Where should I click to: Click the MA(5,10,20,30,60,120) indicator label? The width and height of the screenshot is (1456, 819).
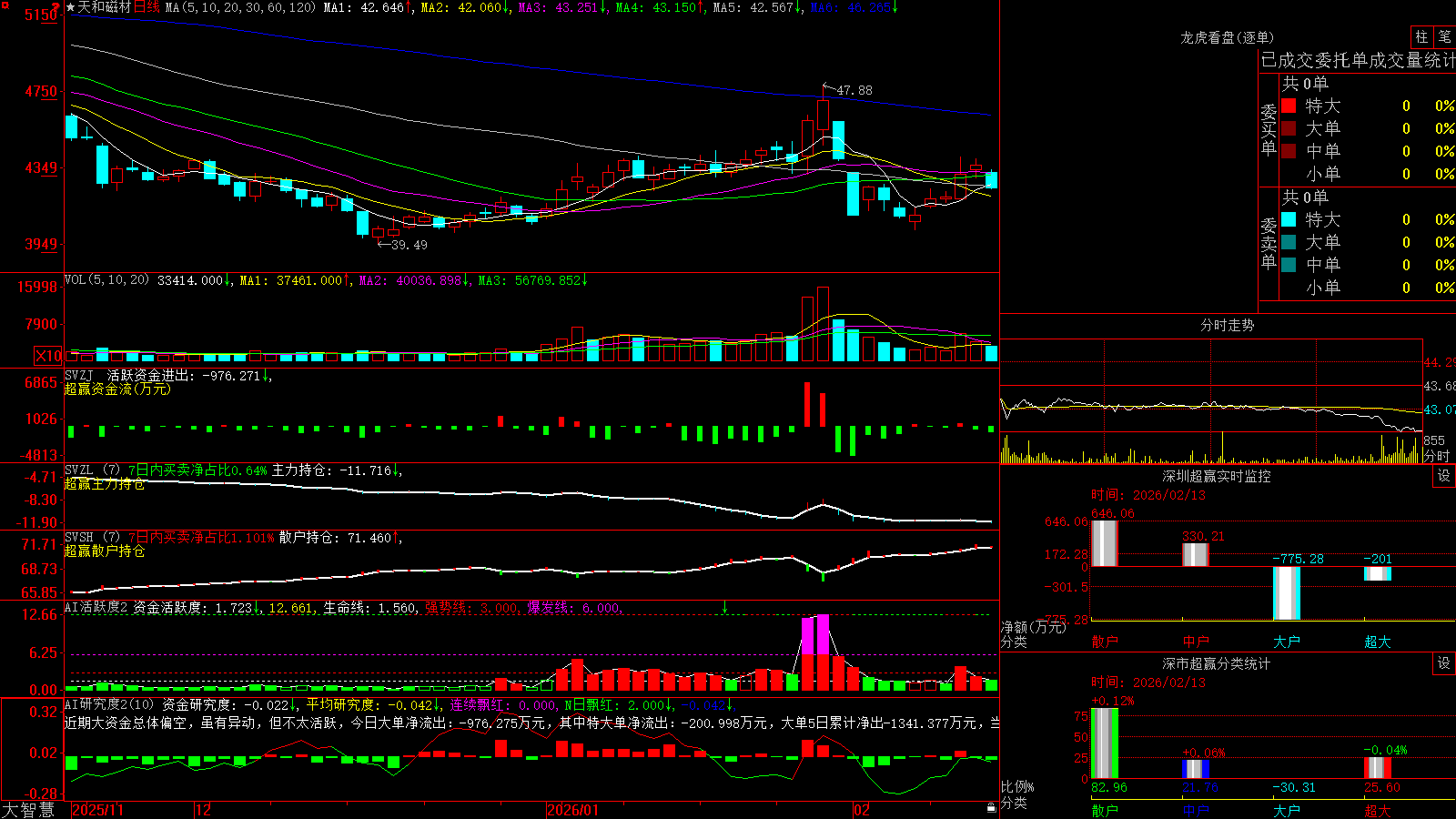pyautogui.click(x=241, y=7)
